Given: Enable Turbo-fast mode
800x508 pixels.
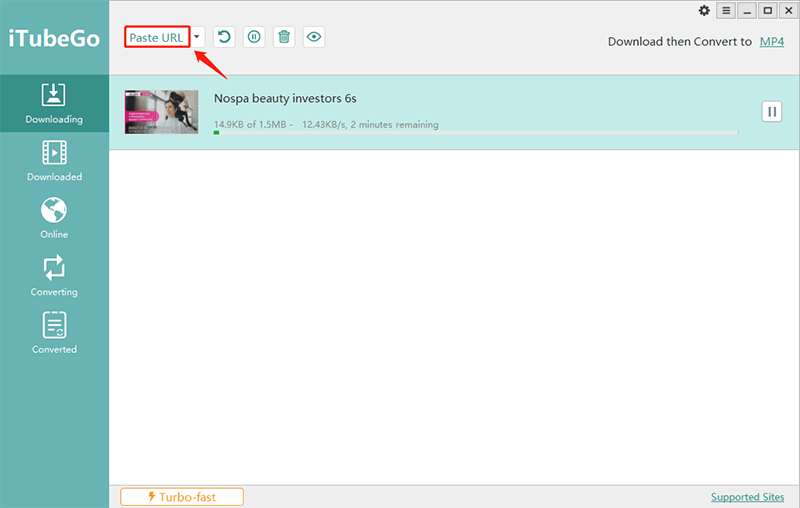Looking at the screenshot, I should pyautogui.click(x=182, y=497).
